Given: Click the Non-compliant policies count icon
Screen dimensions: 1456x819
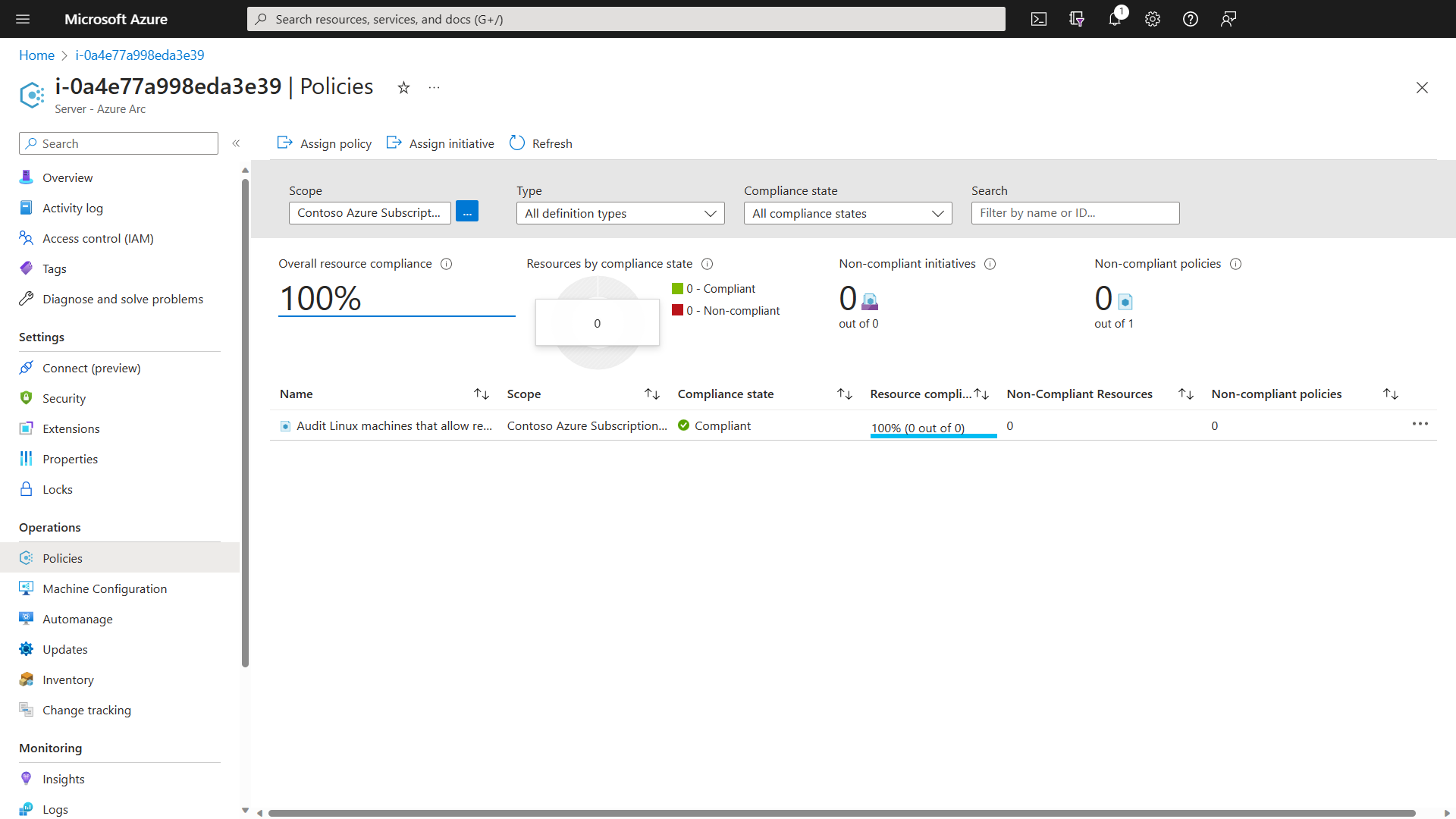Looking at the screenshot, I should [1126, 300].
